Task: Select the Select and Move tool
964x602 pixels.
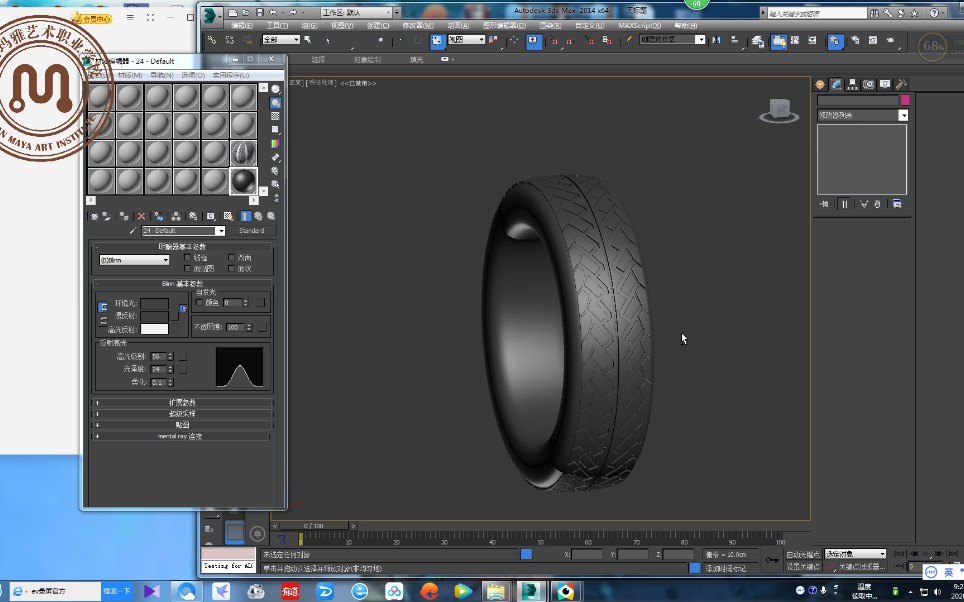Action: tap(401, 42)
